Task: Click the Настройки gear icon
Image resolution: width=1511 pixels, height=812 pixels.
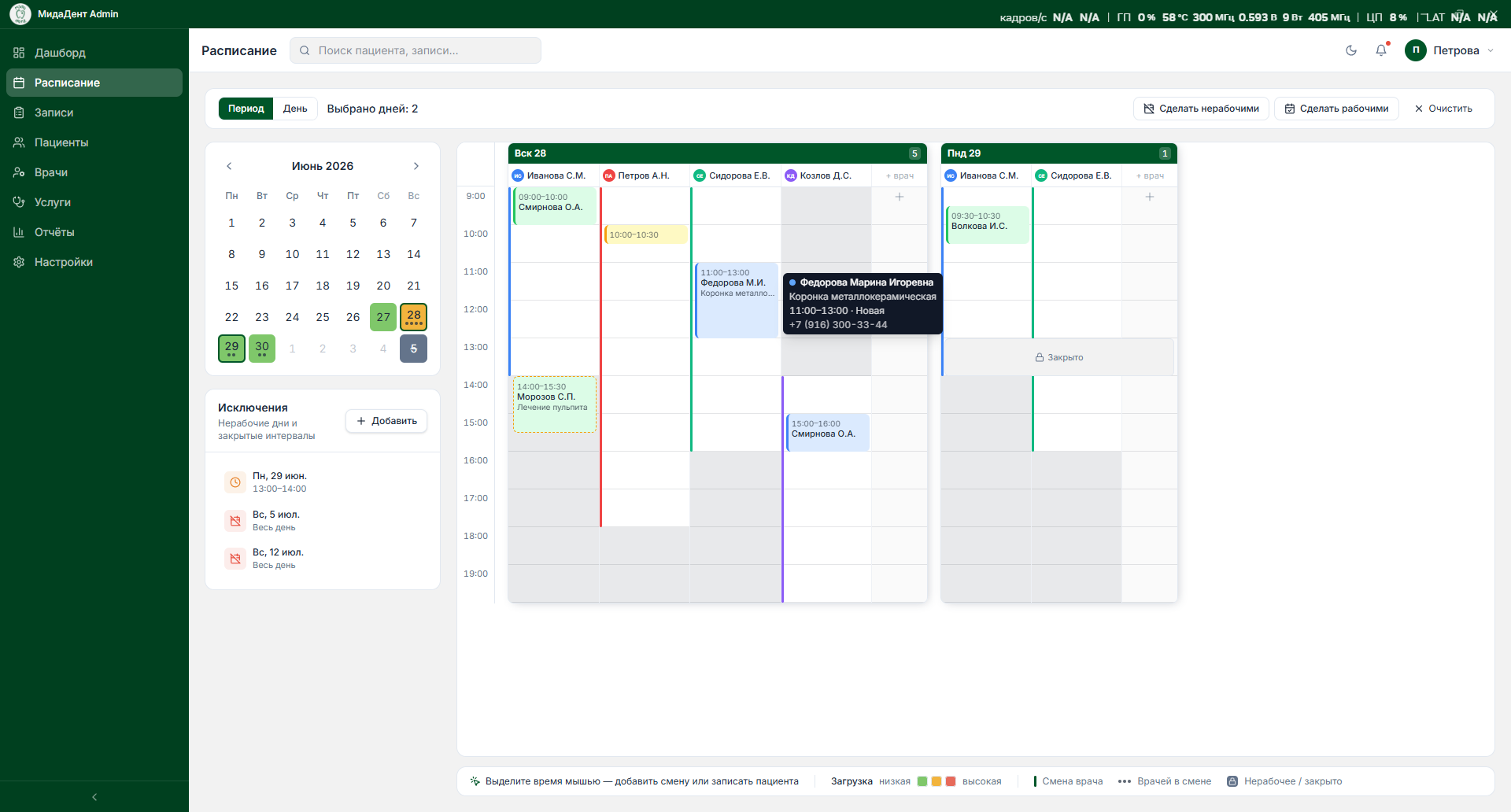Action: (x=19, y=262)
